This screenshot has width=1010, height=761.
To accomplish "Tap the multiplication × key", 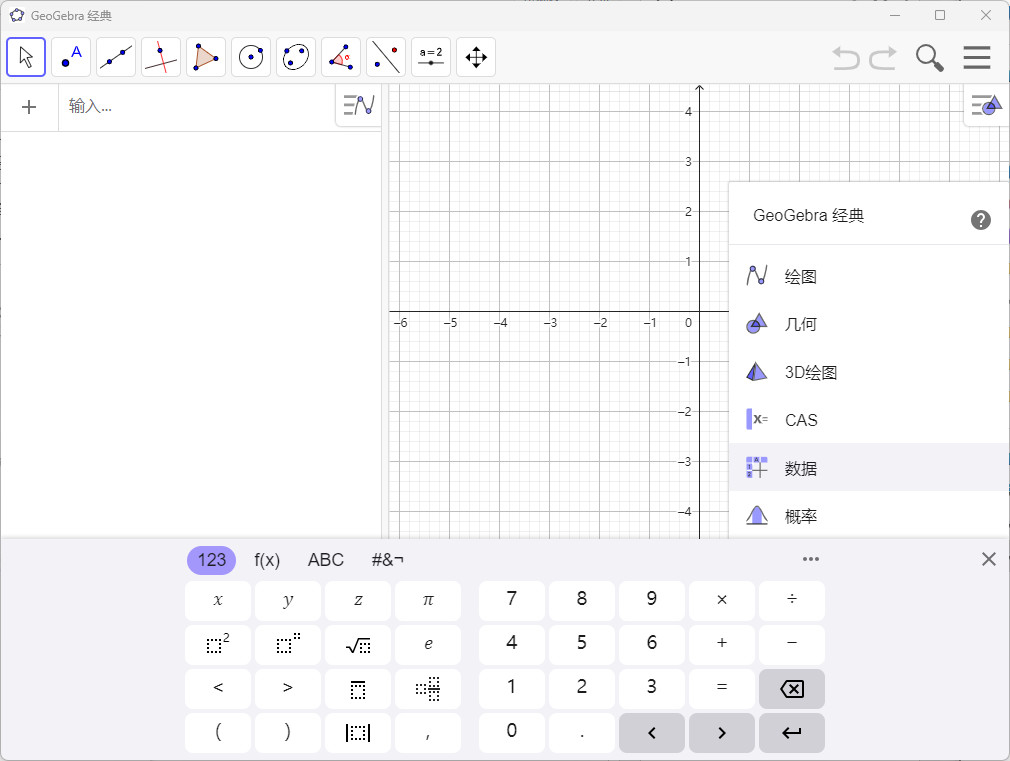I will (722, 601).
